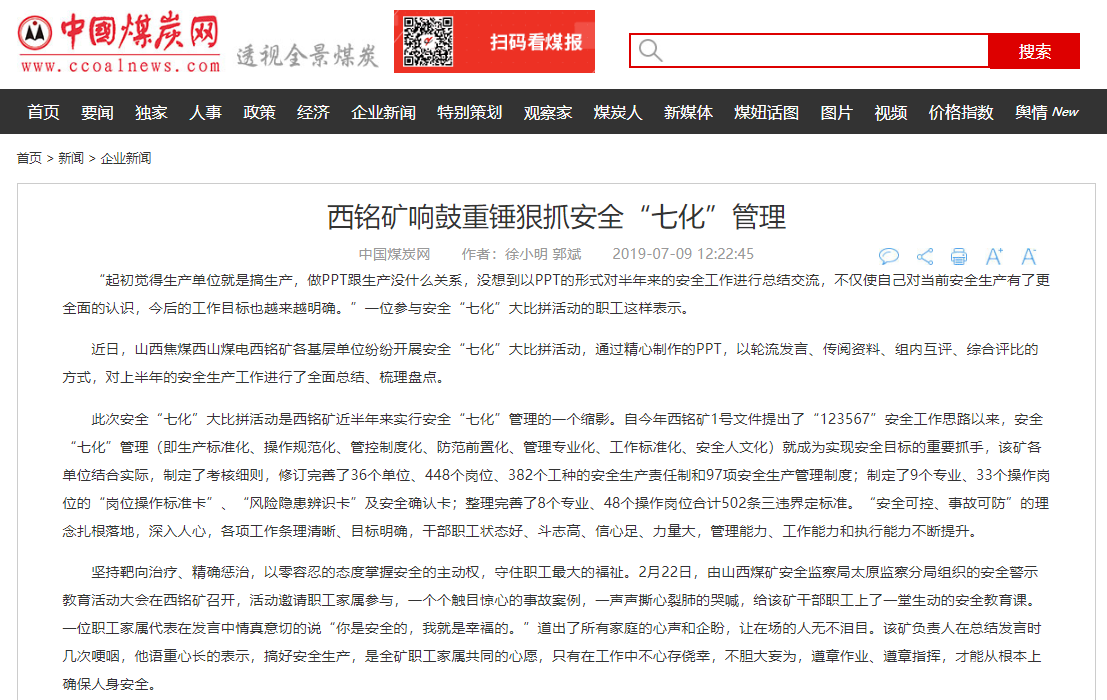Open the 独家 menu item
The height and width of the screenshot is (700, 1107).
tap(151, 112)
